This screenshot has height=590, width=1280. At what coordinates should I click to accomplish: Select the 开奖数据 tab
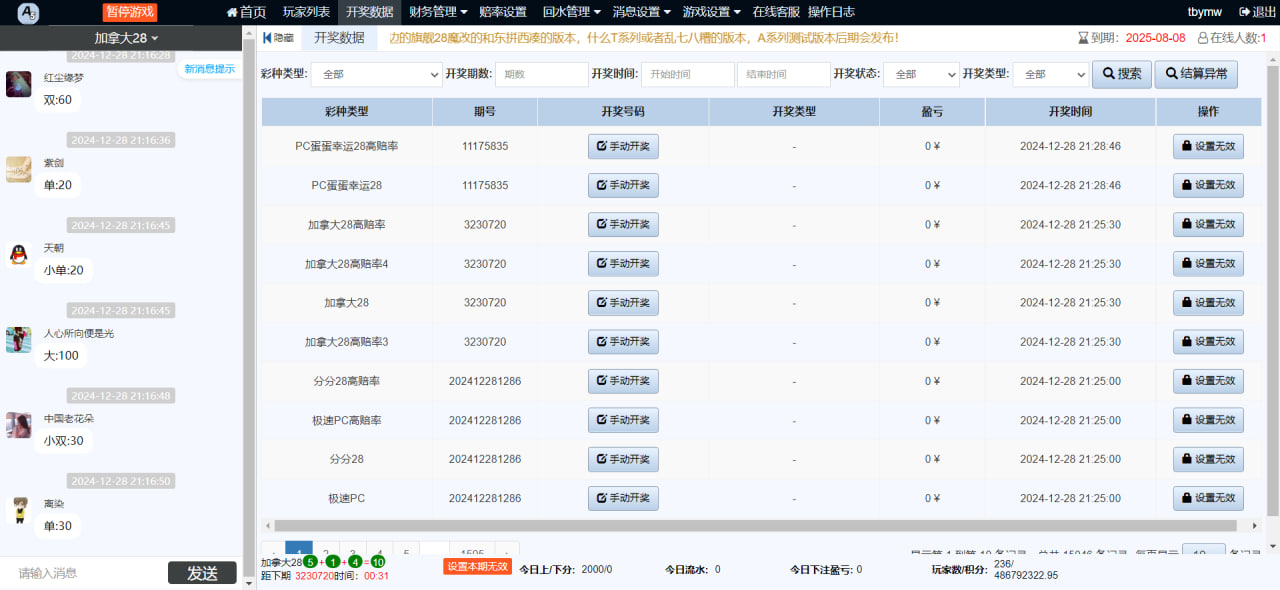point(339,38)
